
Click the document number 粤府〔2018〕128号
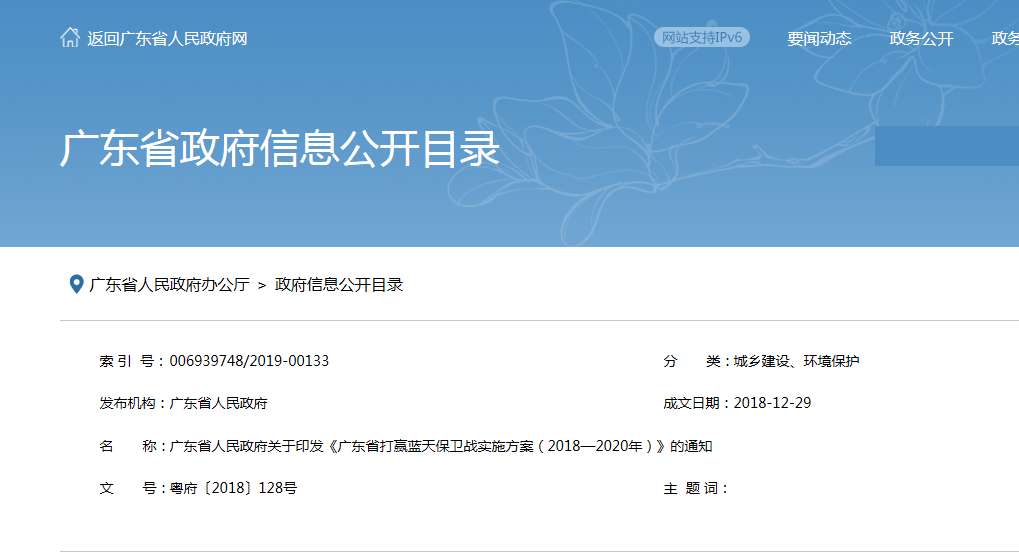point(233,489)
